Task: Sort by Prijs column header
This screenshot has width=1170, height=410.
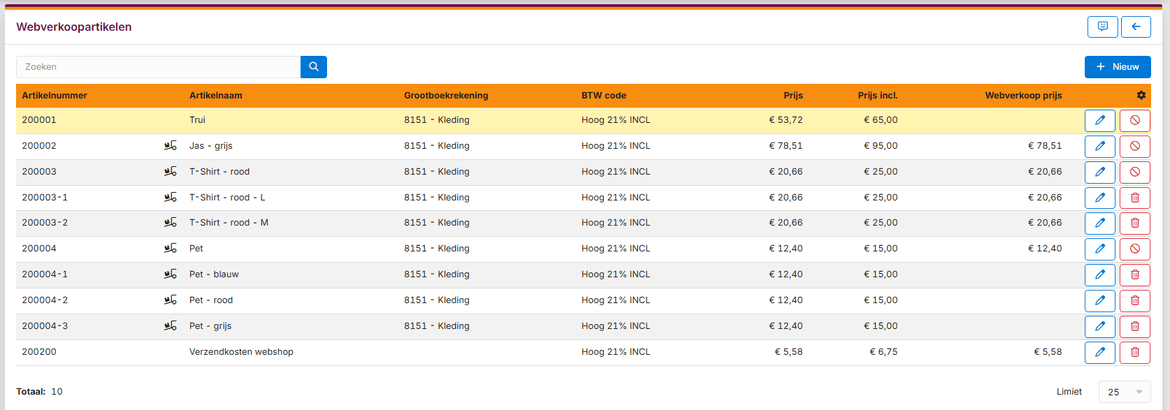Action: [x=793, y=96]
